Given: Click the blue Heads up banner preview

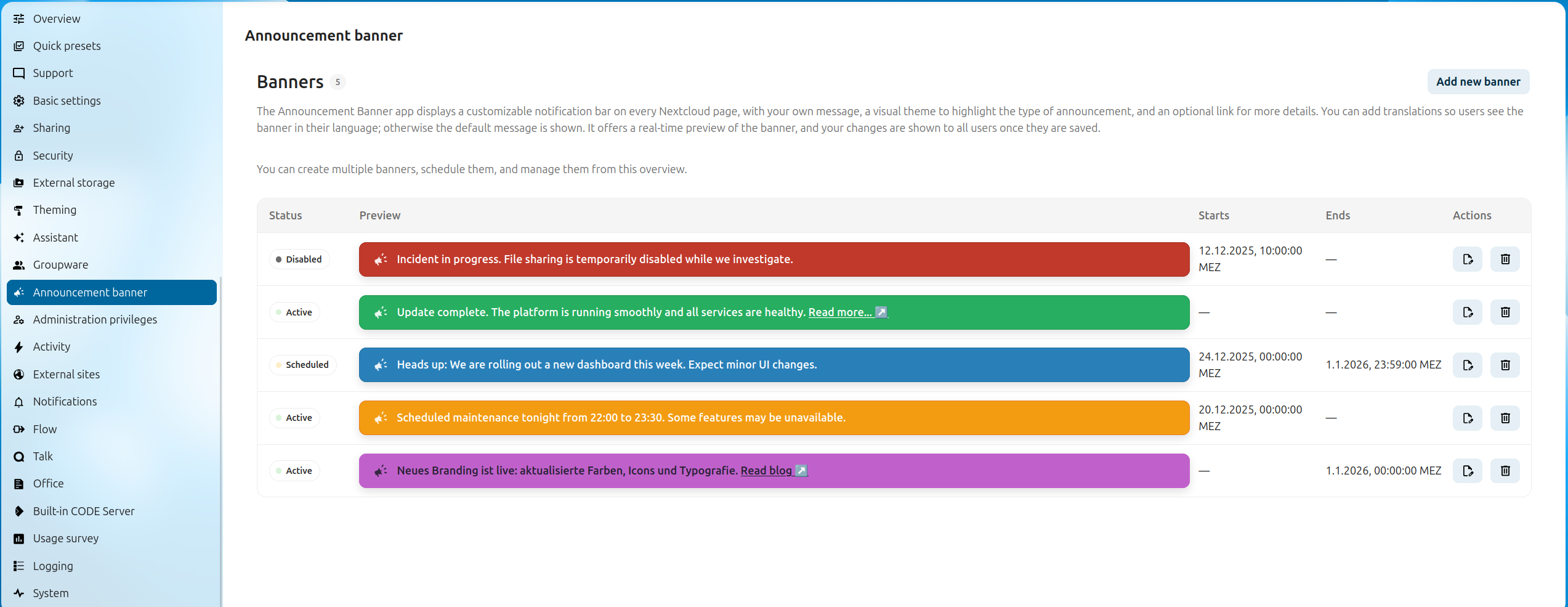Looking at the screenshot, I should (774, 365).
